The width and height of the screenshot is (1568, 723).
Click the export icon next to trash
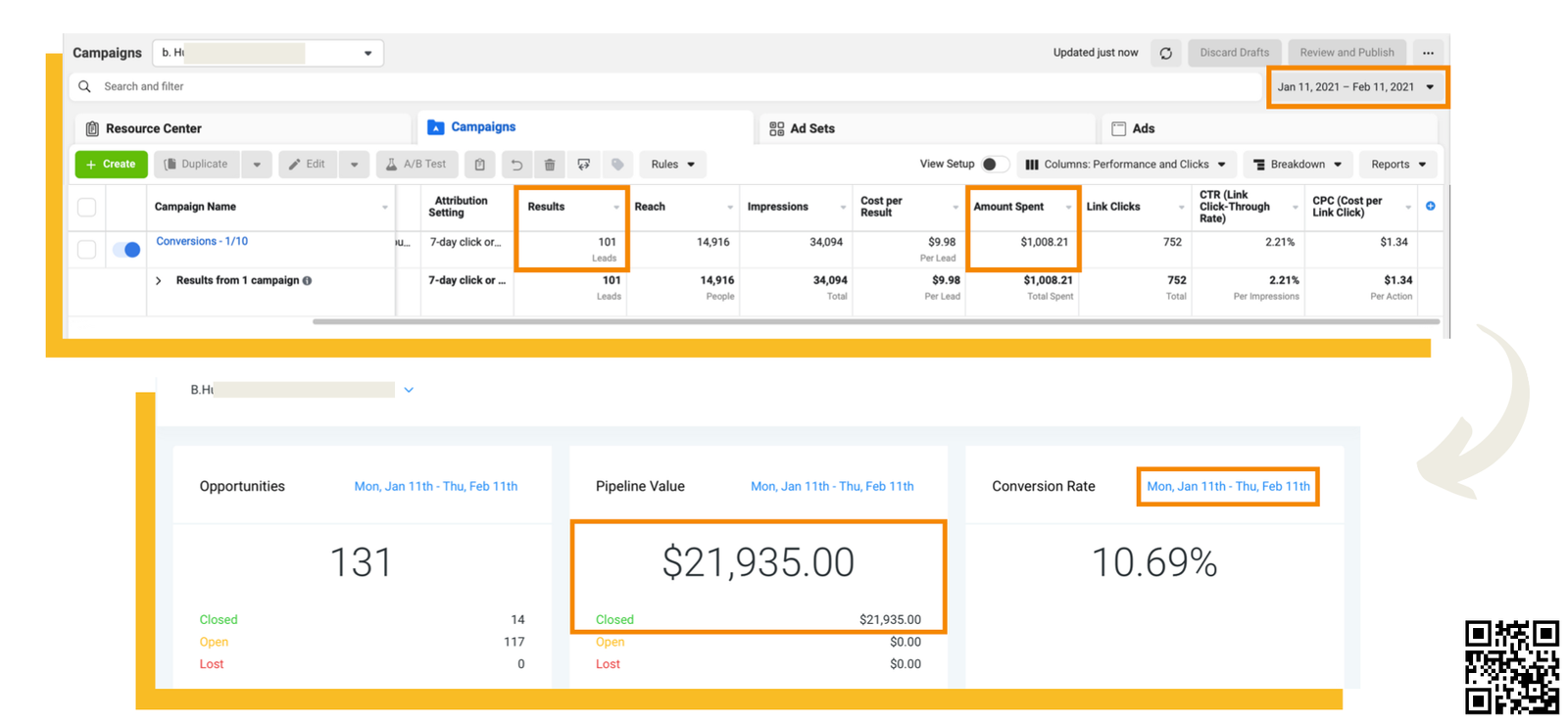coord(584,165)
